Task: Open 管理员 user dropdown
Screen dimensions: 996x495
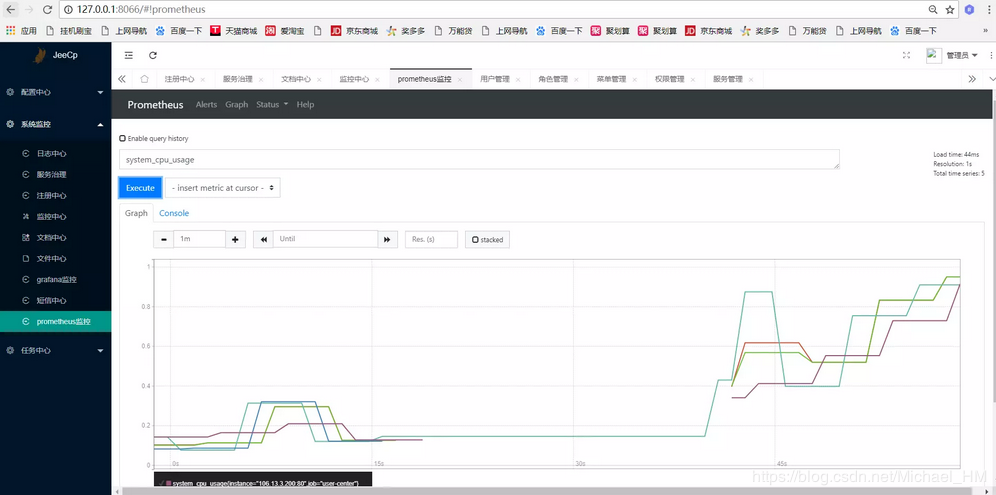Action: pos(962,56)
